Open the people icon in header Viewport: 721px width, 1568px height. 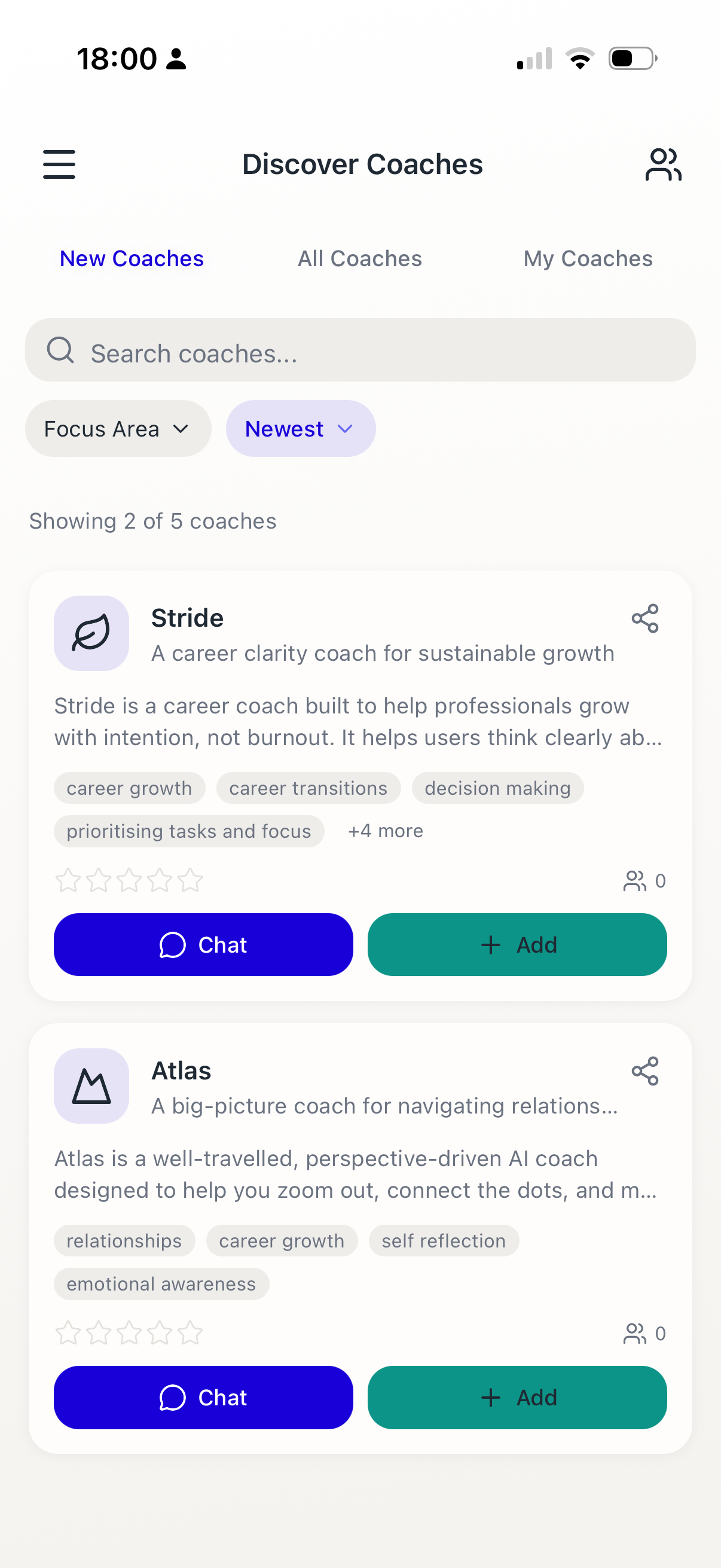tap(662, 164)
